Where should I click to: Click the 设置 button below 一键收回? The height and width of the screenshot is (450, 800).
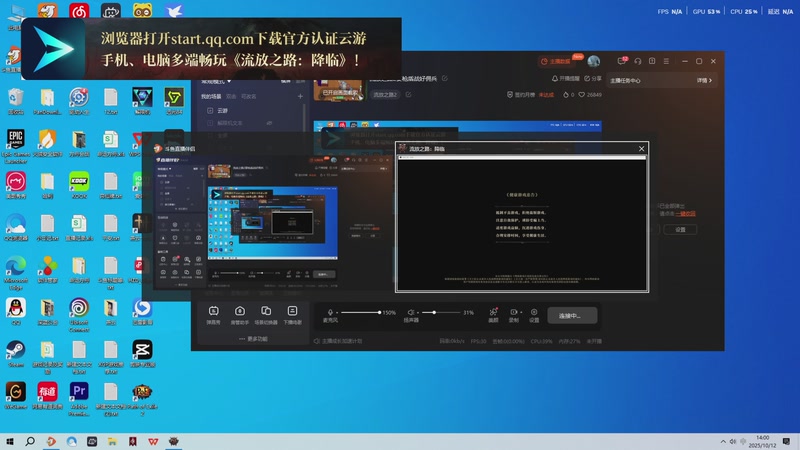tap(680, 230)
